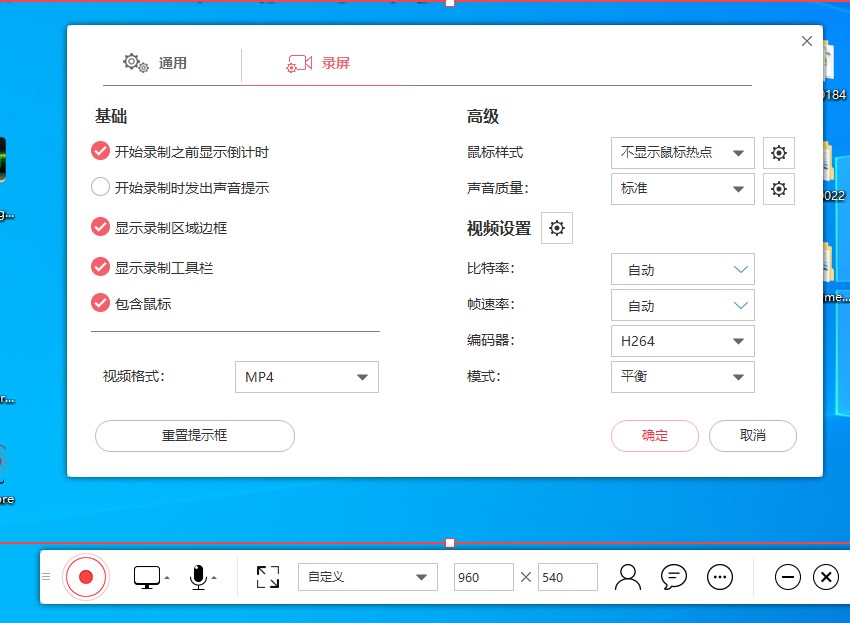Enable 开始录制时发出声音提示 option
Image resolution: width=850 pixels, height=623 pixels.
100,187
